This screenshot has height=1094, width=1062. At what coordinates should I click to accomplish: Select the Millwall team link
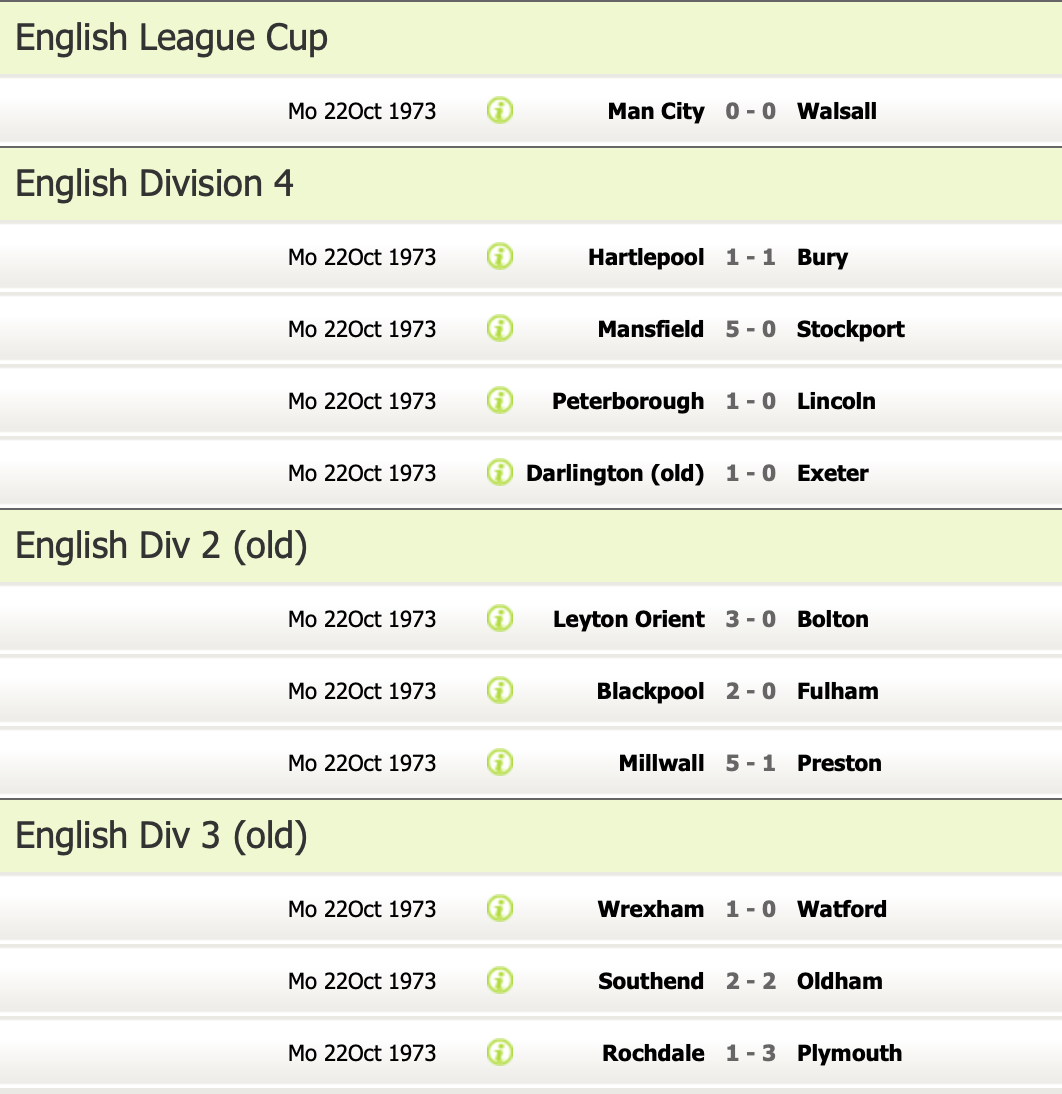click(x=661, y=763)
